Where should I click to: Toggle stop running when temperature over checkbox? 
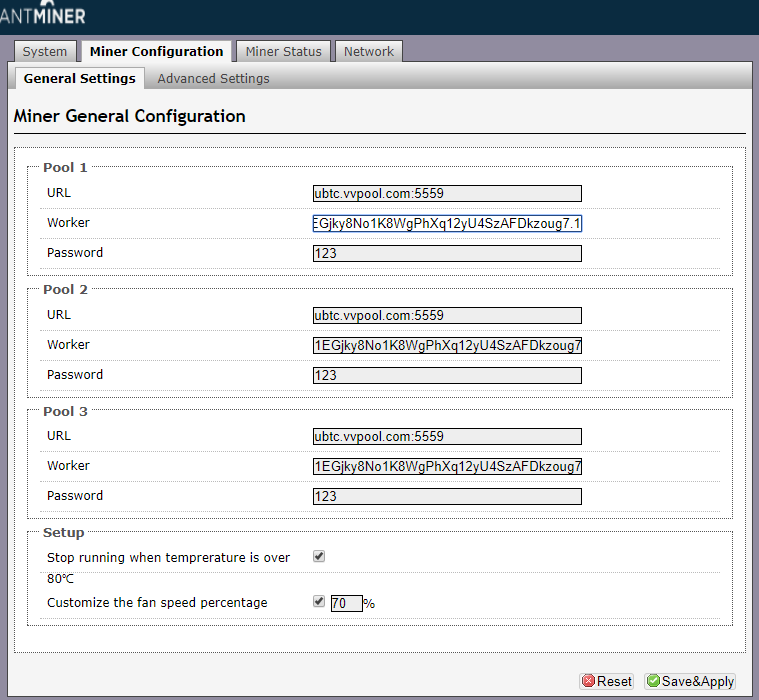click(319, 556)
